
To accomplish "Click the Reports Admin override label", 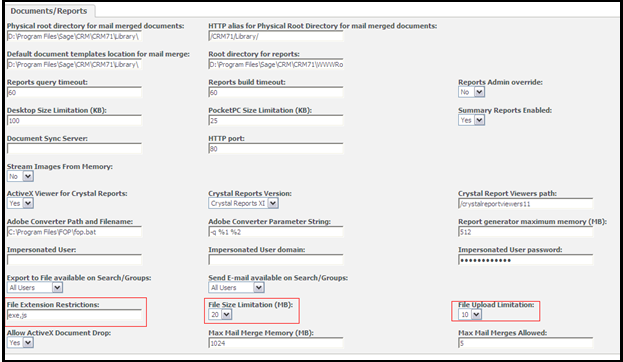I will coord(500,82).
